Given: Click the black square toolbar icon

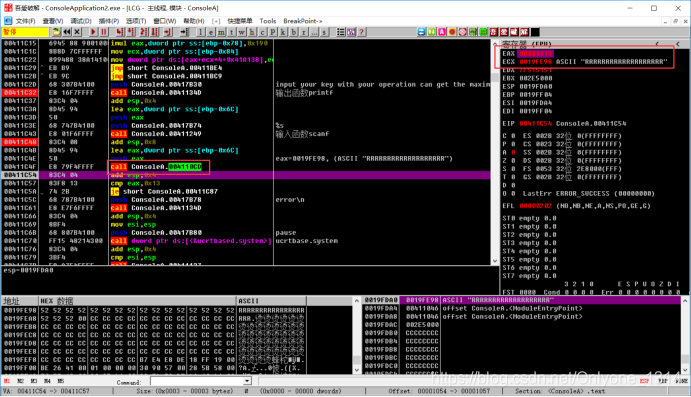Looking at the screenshot, I should coord(535,32).
